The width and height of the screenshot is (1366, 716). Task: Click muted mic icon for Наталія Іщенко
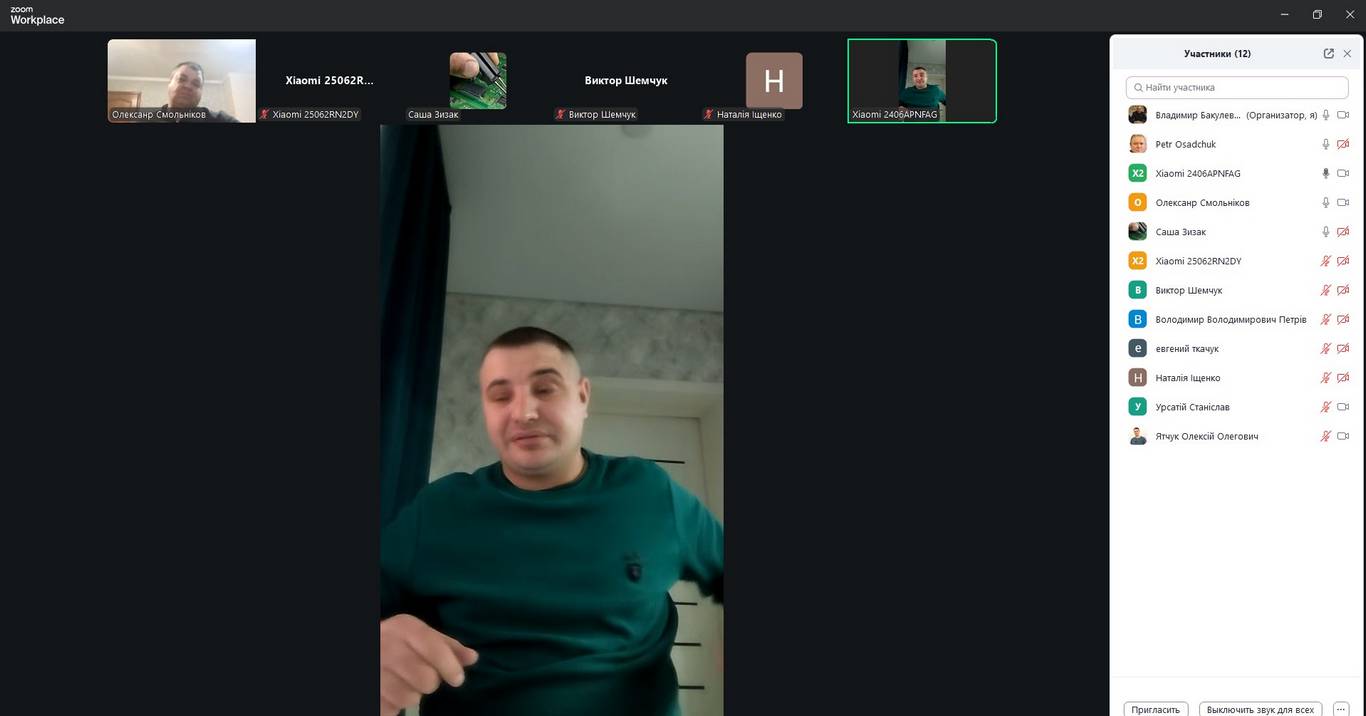1326,378
